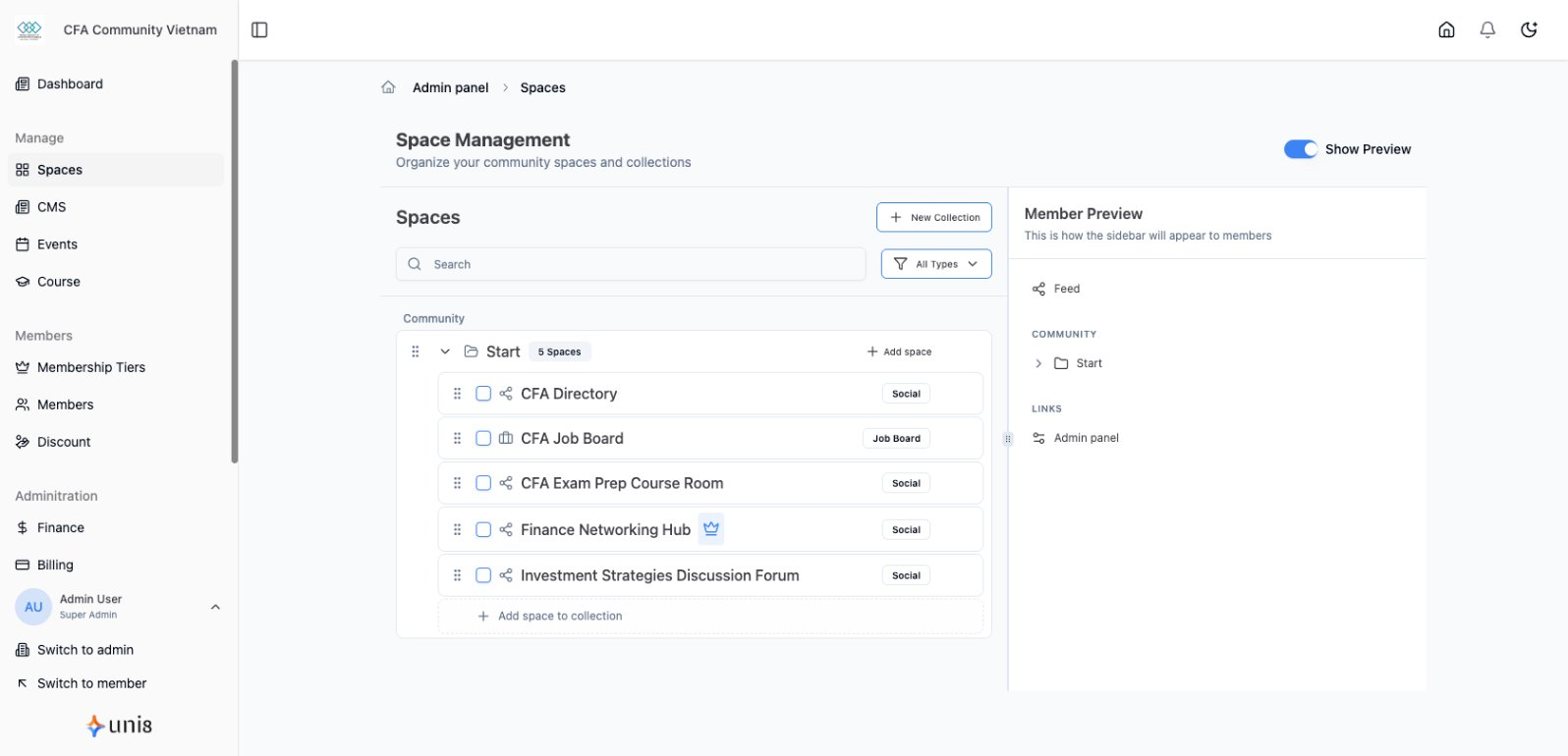
Task: Click the Finance Networking Hub title
Action: pos(605,529)
